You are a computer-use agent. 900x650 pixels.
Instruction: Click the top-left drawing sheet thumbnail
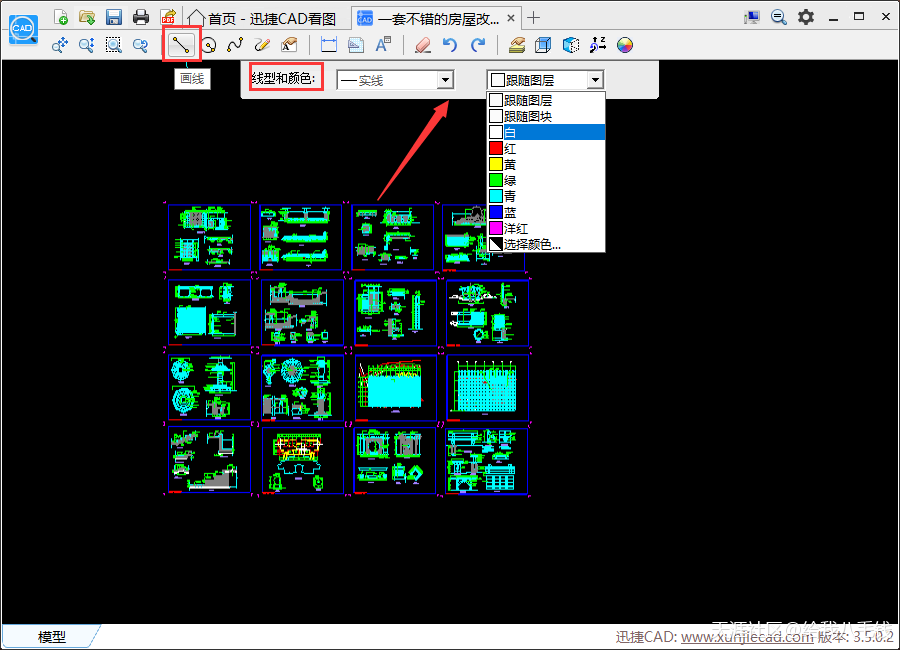(210, 237)
